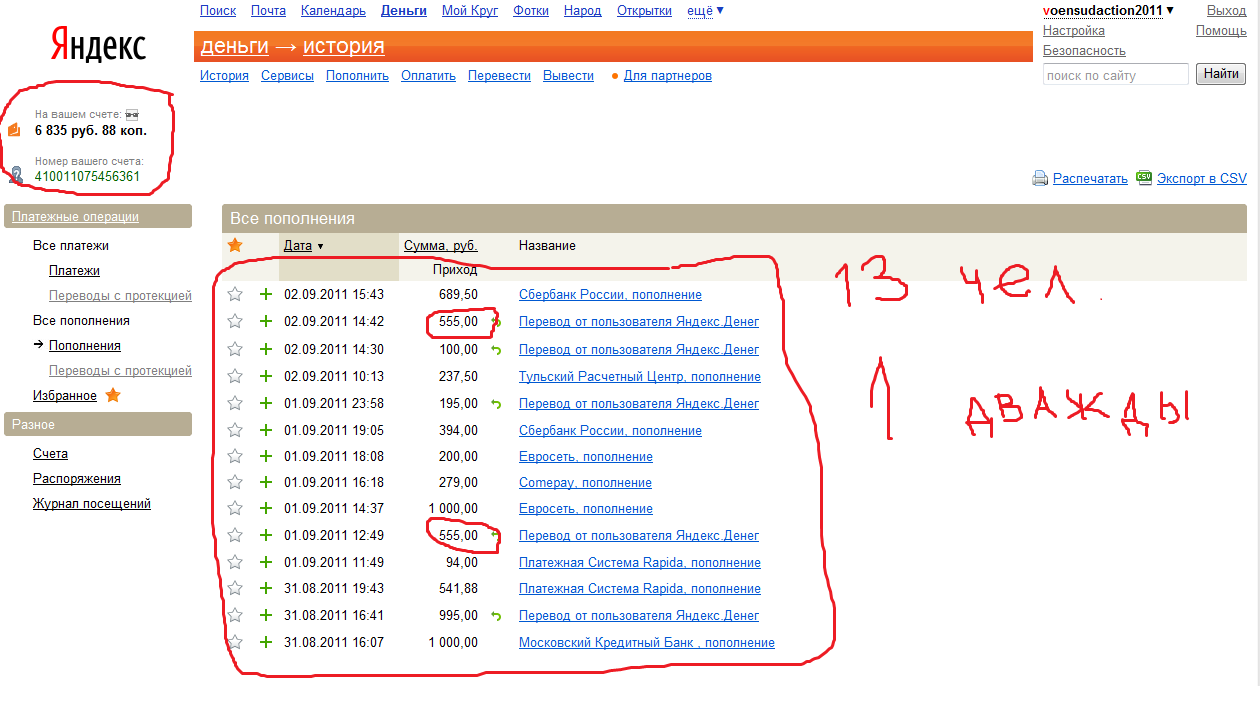The width and height of the screenshot is (1260, 714).
Task: Go to the Перевести section
Action: pyautogui.click(x=499, y=76)
